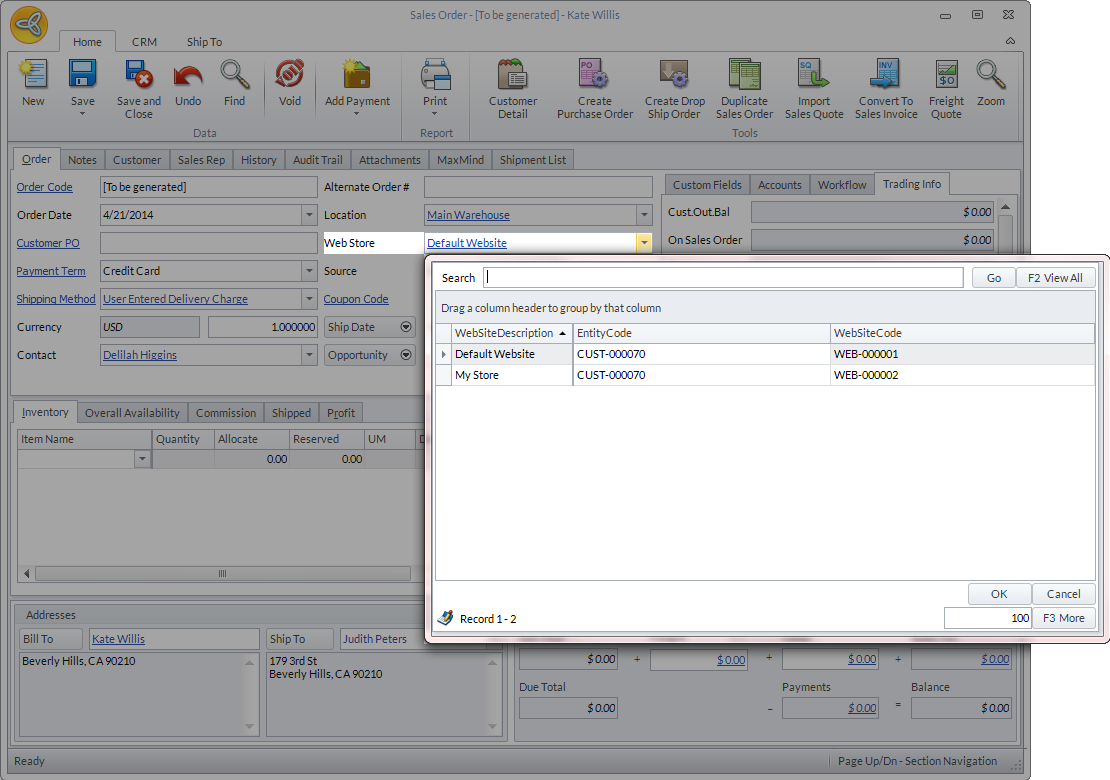Click the Kate Willis Bill To link
The width and height of the screenshot is (1110, 780).
(x=118, y=639)
